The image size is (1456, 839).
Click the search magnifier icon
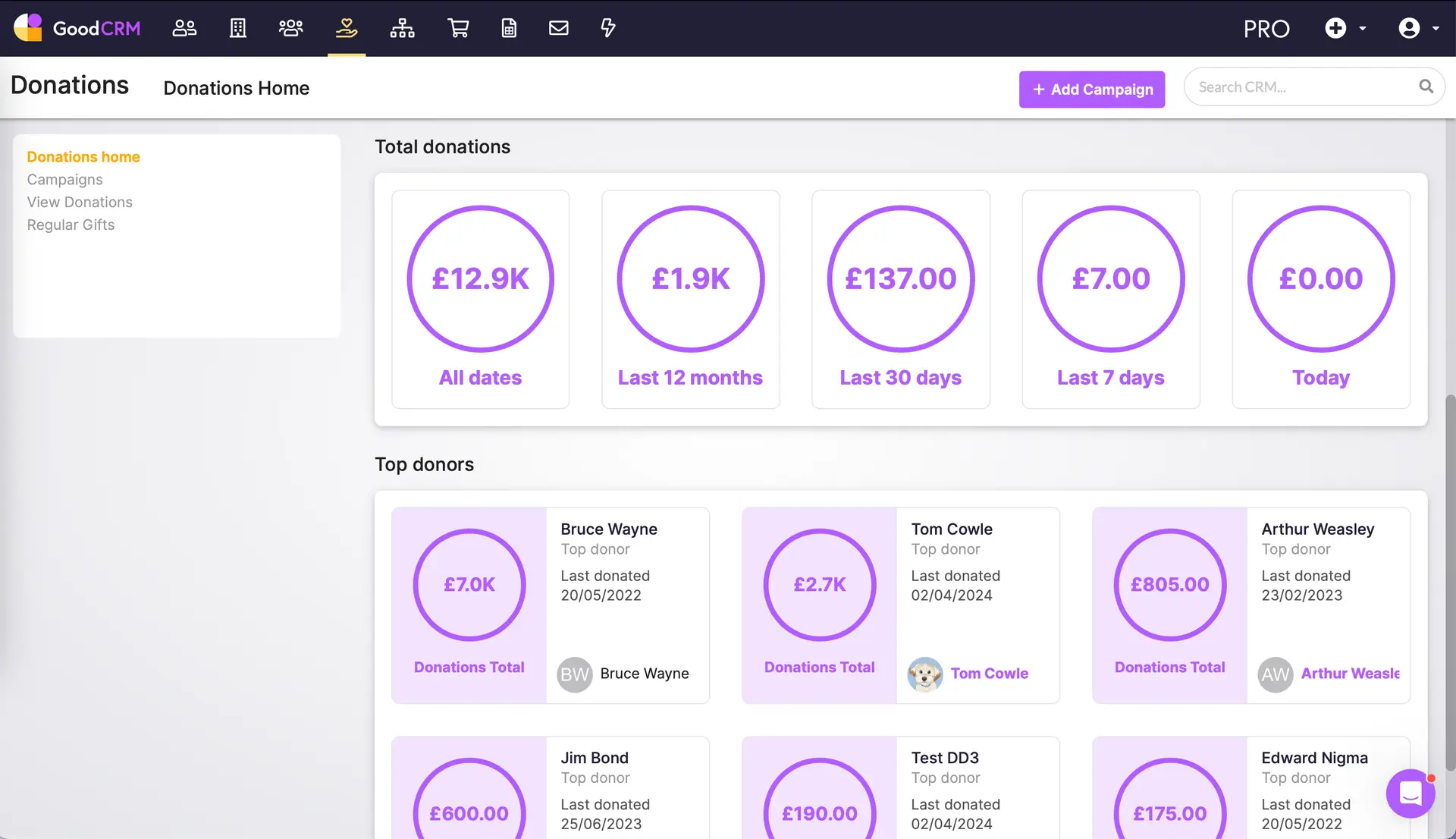pos(1426,86)
